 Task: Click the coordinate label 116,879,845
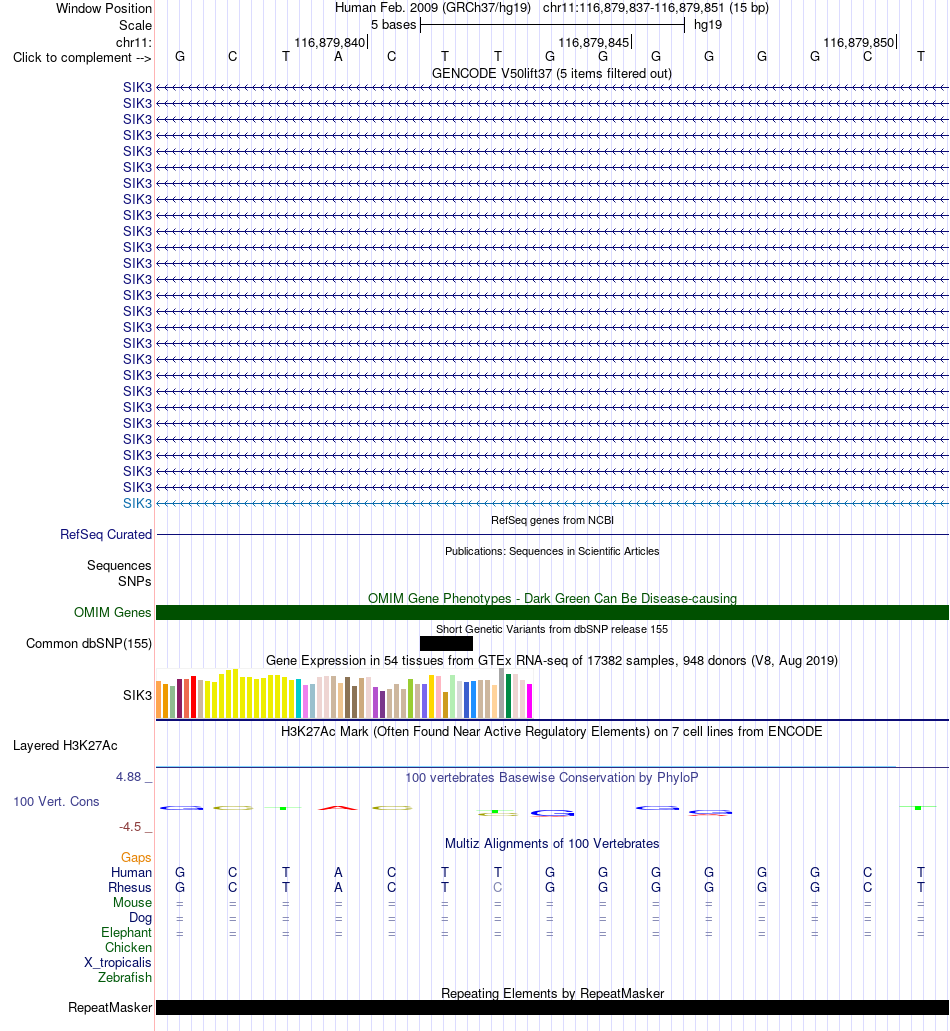(x=594, y=43)
